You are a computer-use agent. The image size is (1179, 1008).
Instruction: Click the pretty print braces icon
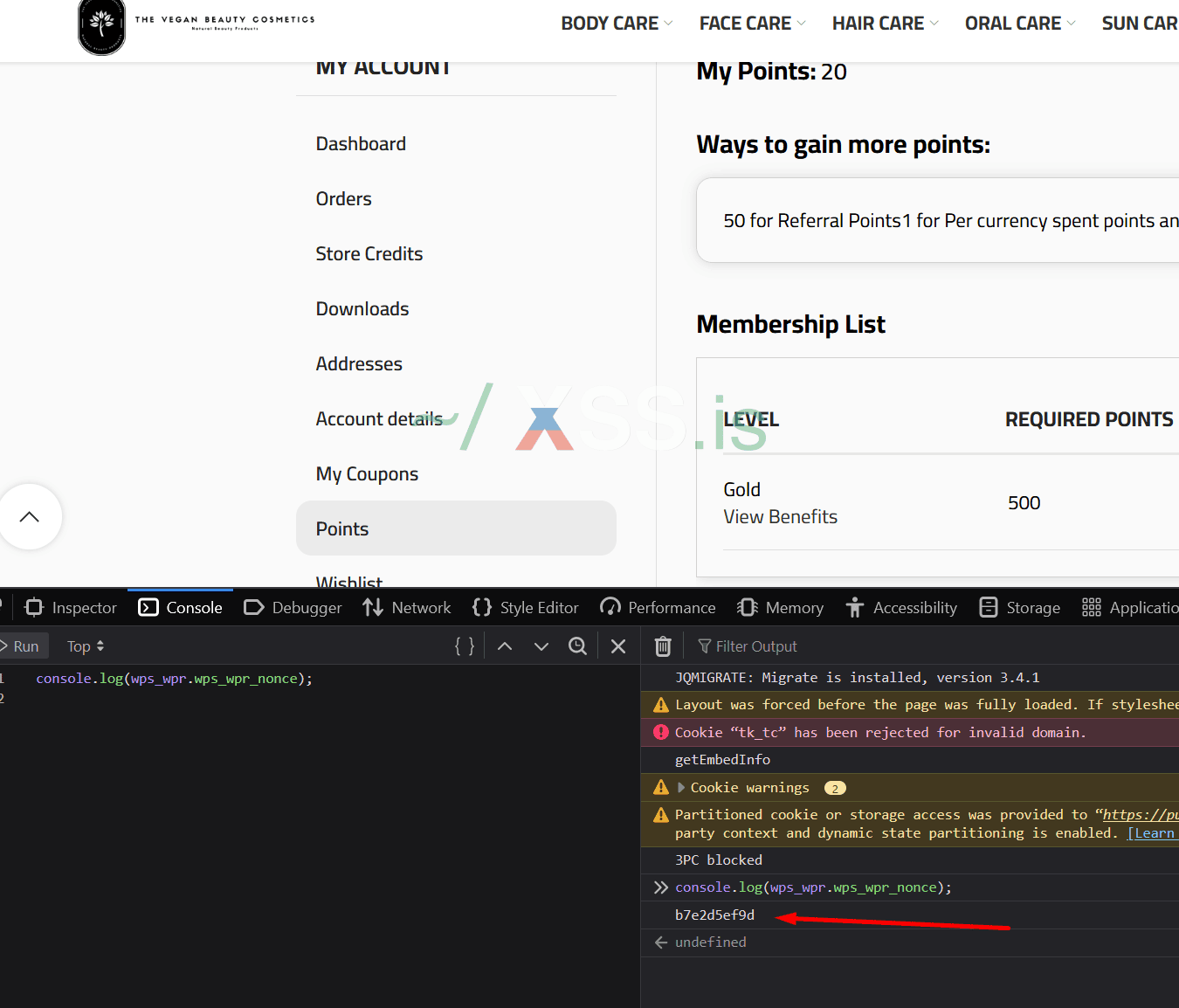pyautogui.click(x=465, y=646)
